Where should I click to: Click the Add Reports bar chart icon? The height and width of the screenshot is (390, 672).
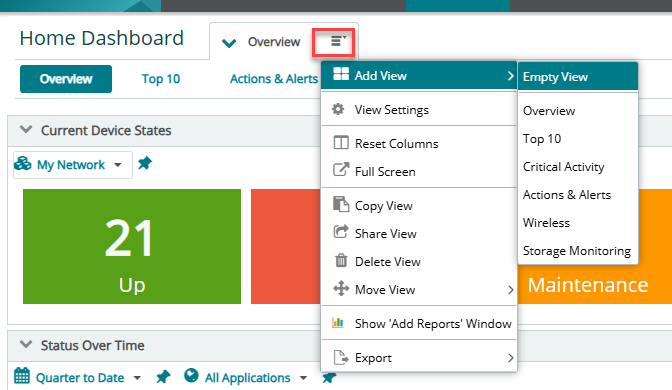tap(338, 322)
